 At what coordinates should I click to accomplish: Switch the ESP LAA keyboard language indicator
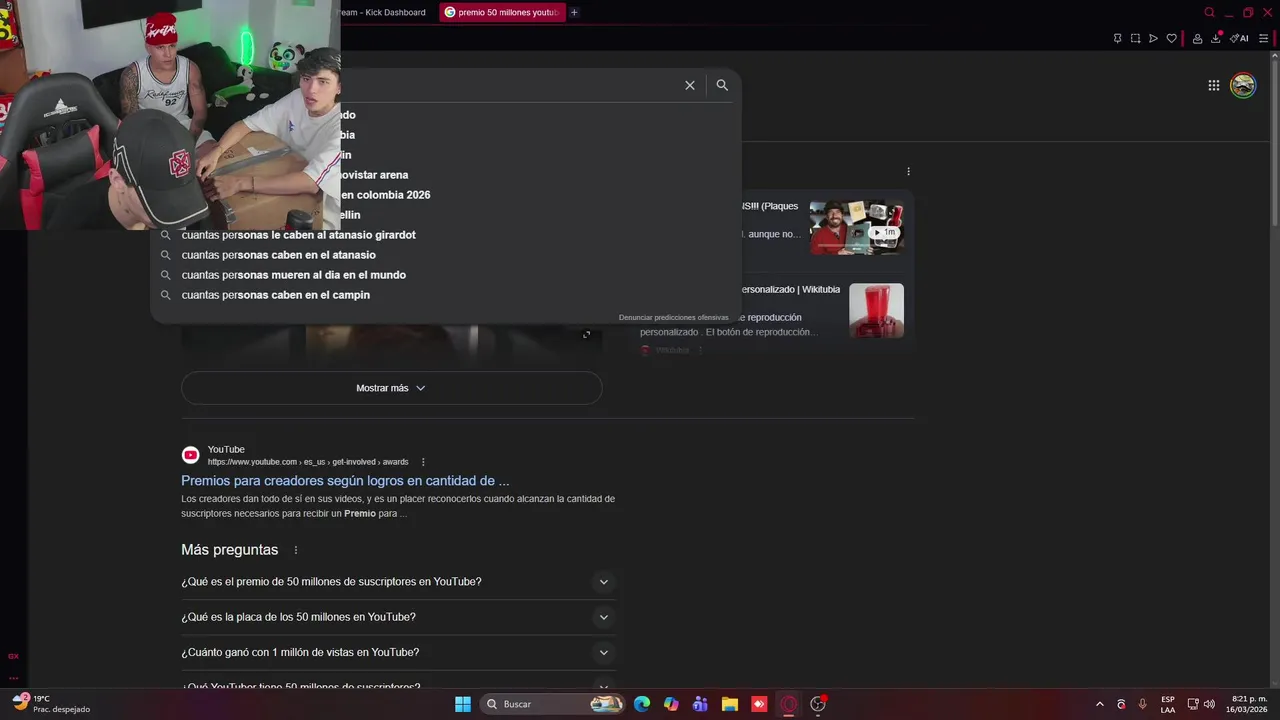point(1168,704)
